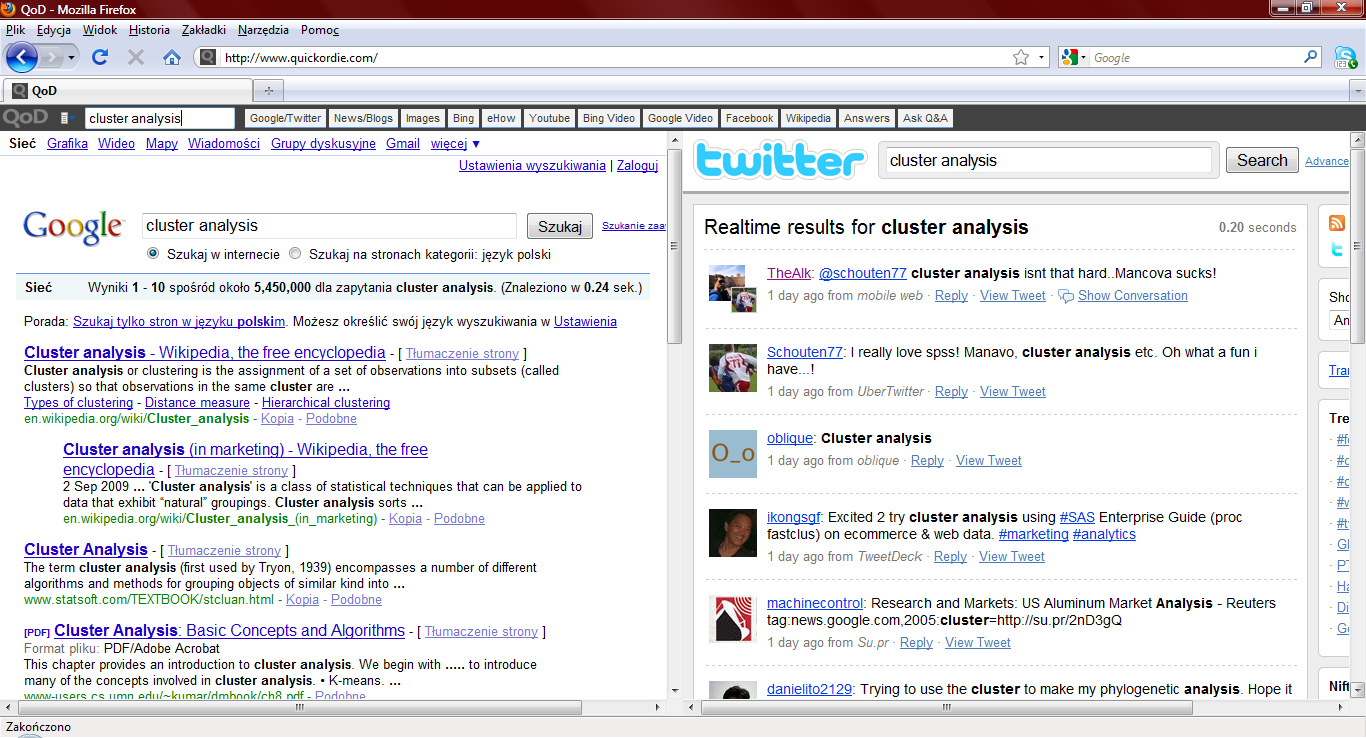
Task: Click the QoD Wikipedia button
Action: click(x=808, y=118)
